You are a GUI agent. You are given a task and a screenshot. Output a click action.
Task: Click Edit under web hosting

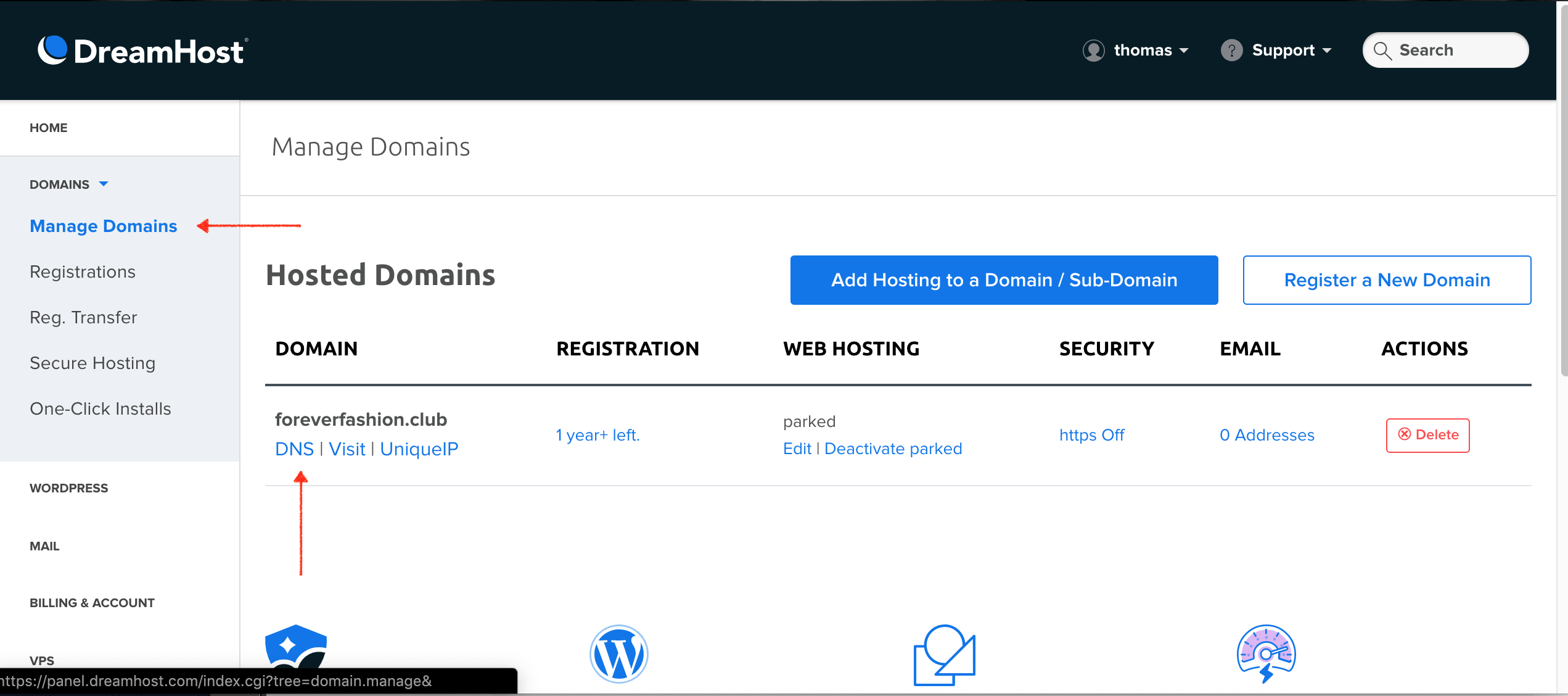coord(797,449)
